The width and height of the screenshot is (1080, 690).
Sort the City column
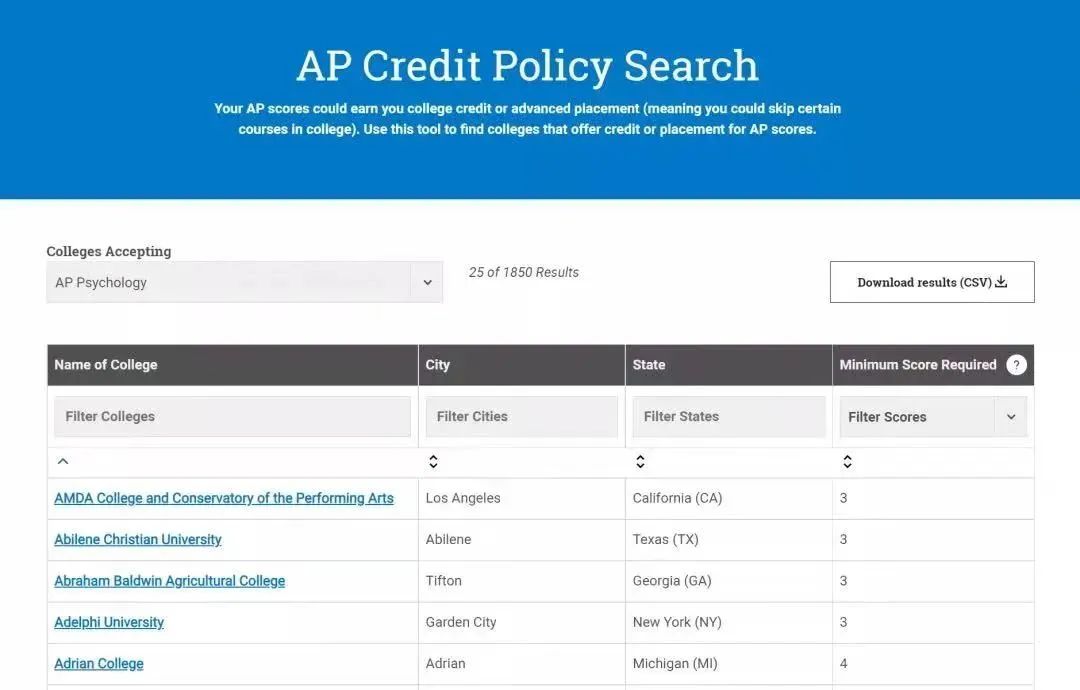[x=433, y=461]
